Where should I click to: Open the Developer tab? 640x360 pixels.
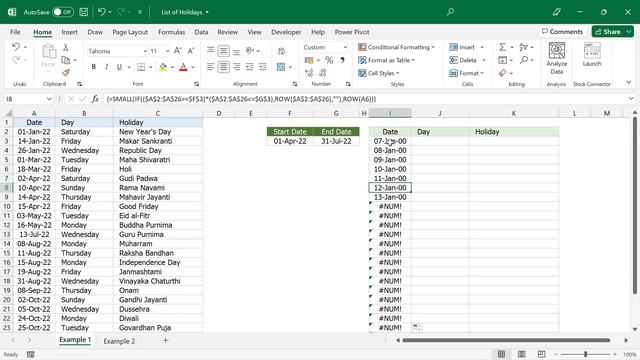286,32
